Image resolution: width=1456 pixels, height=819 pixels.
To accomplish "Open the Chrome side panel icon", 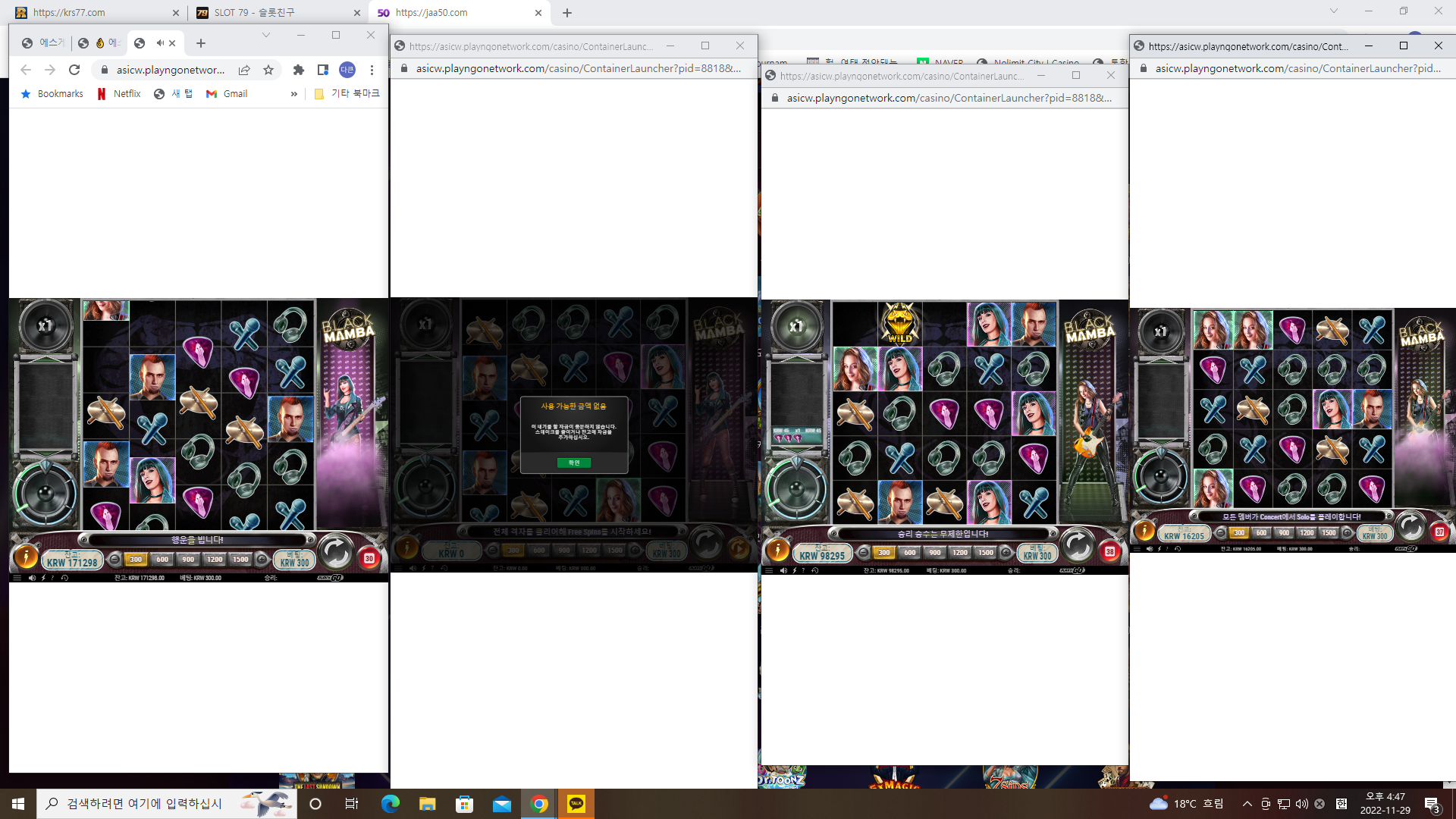I will (x=323, y=70).
